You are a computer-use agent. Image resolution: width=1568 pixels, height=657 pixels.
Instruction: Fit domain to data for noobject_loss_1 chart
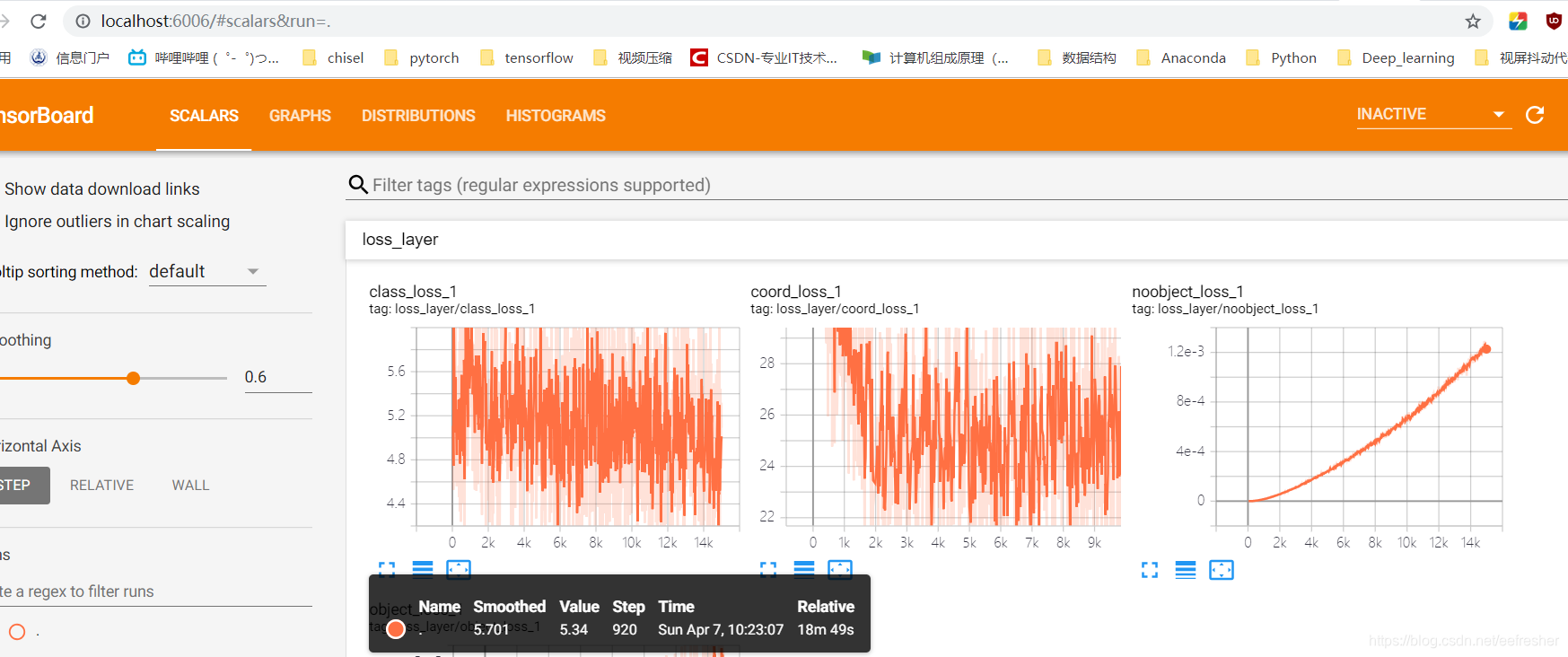click(1222, 570)
